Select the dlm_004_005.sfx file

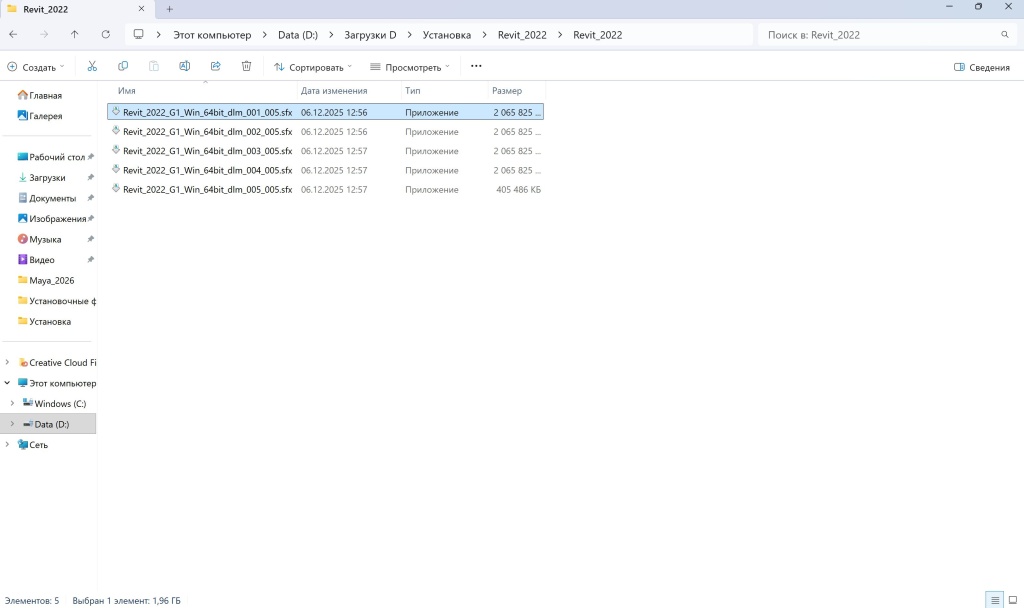[325, 170]
